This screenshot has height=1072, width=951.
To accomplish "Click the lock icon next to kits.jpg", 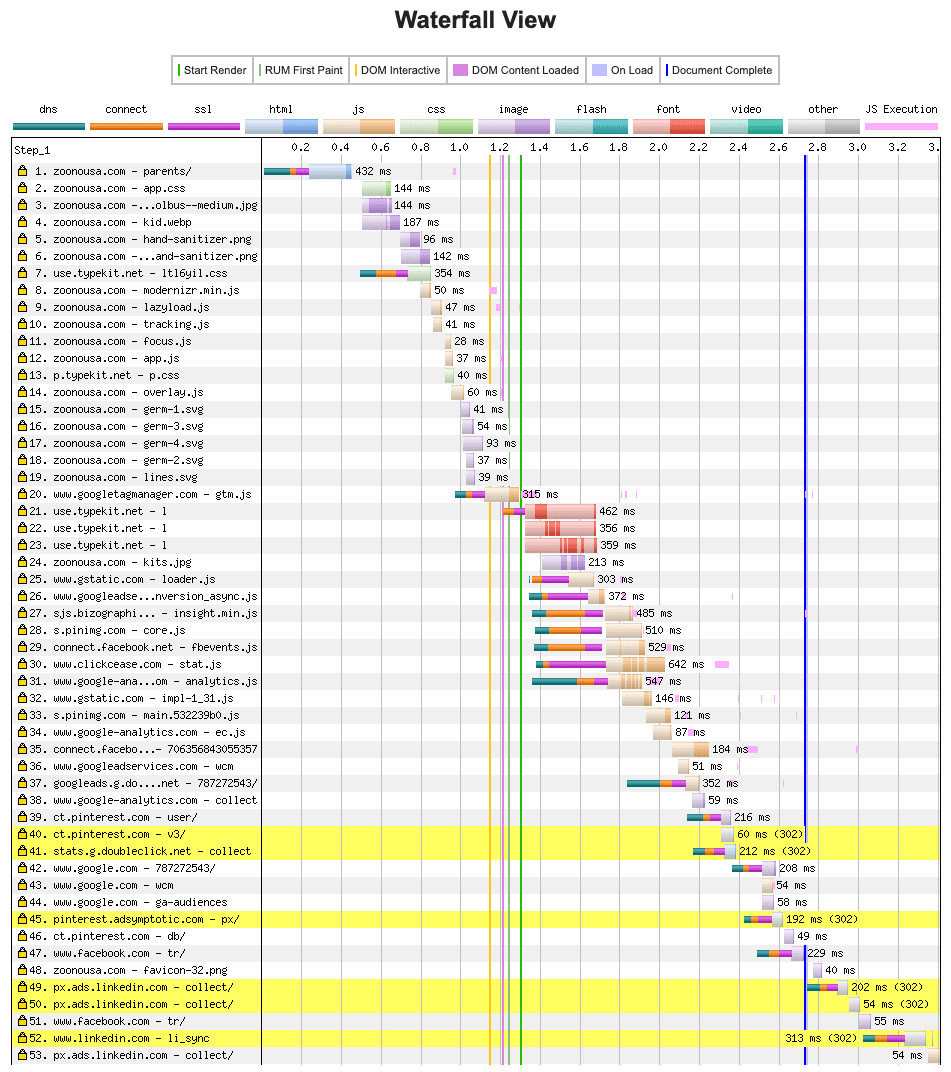I will pyautogui.click(x=23, y=562).
